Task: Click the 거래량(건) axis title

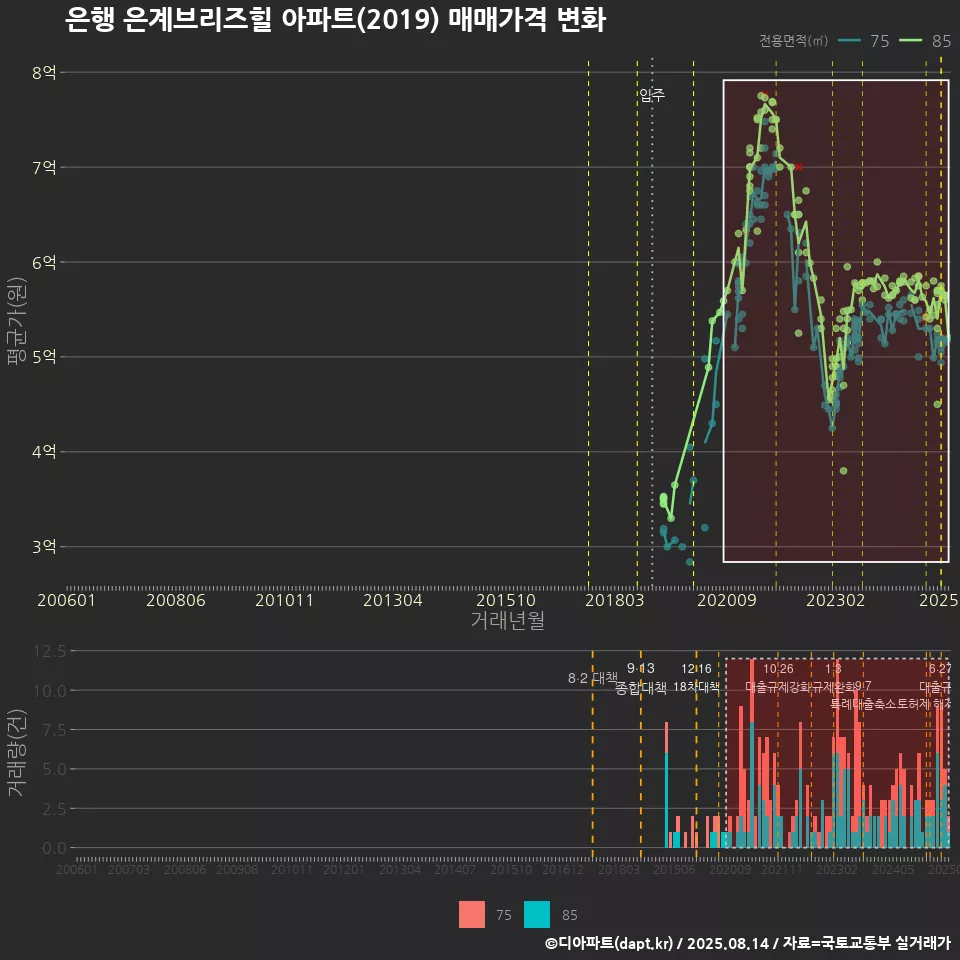Action: click(x=17, y=752)
